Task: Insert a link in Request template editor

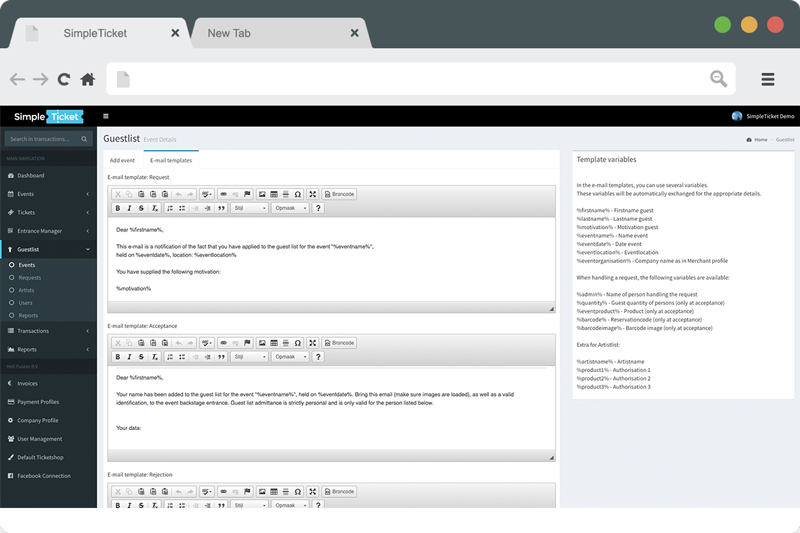Action: 223,194
